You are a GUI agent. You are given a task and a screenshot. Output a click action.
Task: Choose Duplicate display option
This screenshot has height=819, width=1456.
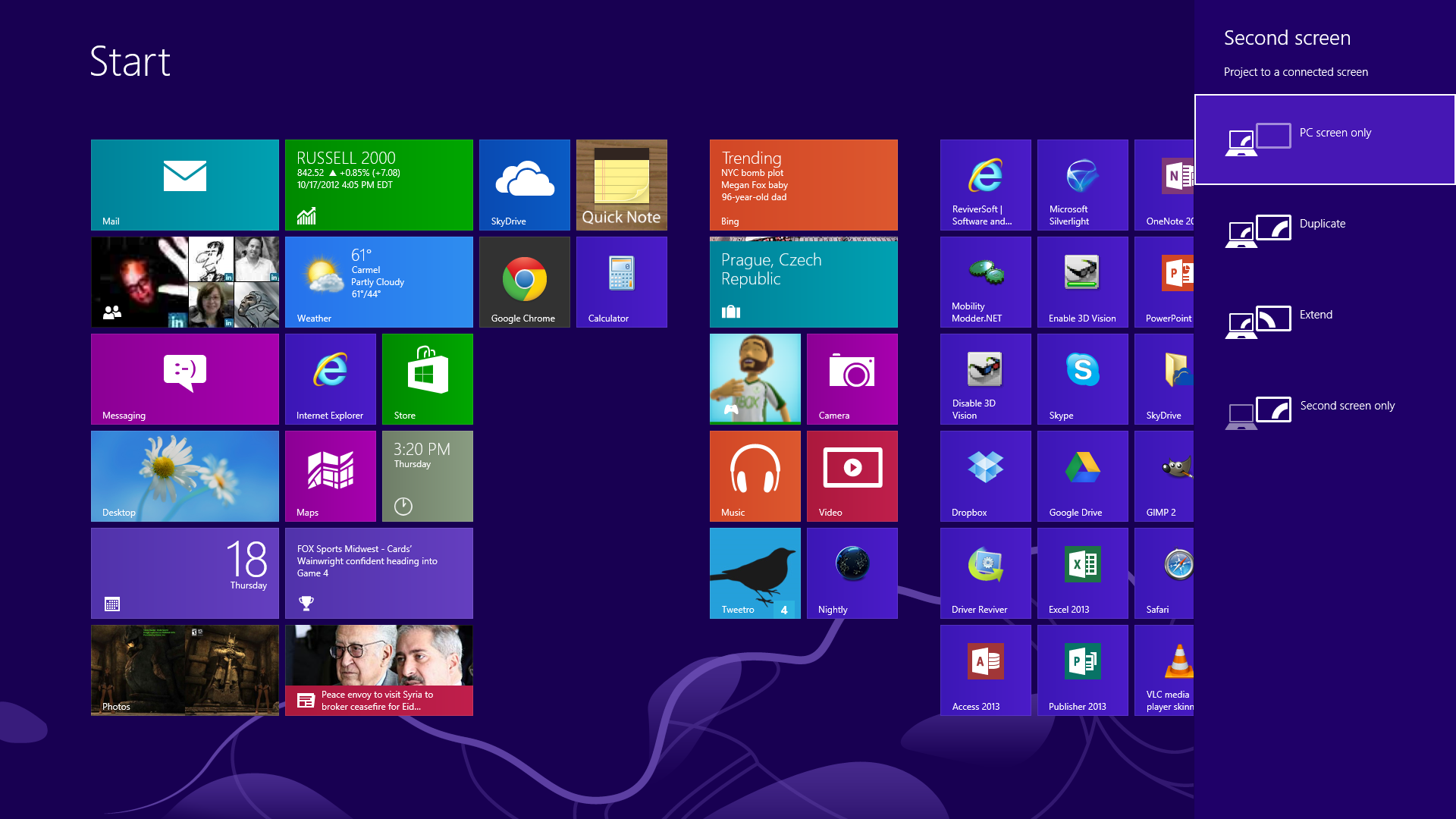pos(1325,231)
